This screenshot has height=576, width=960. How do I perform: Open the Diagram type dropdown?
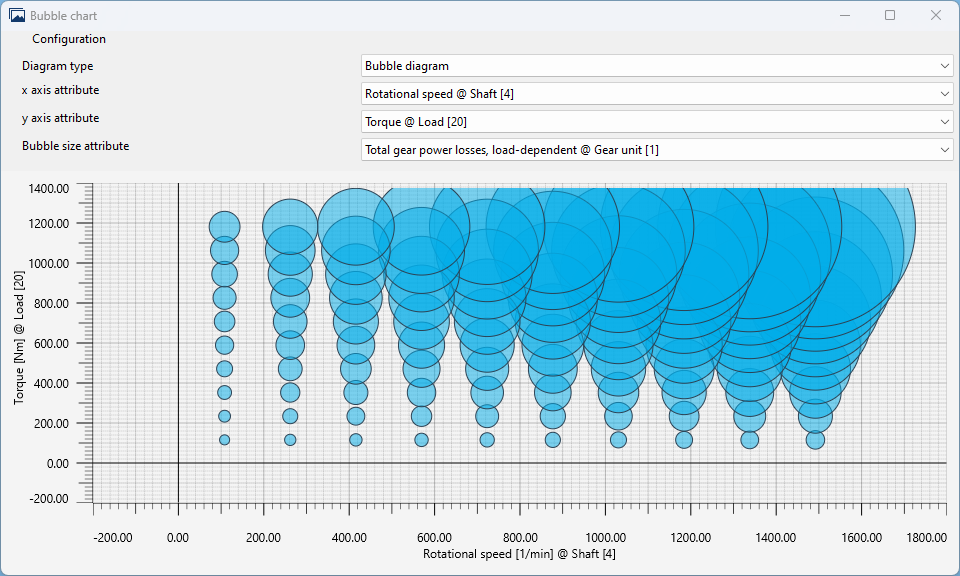pyautogui.click(x=657, y=66)
